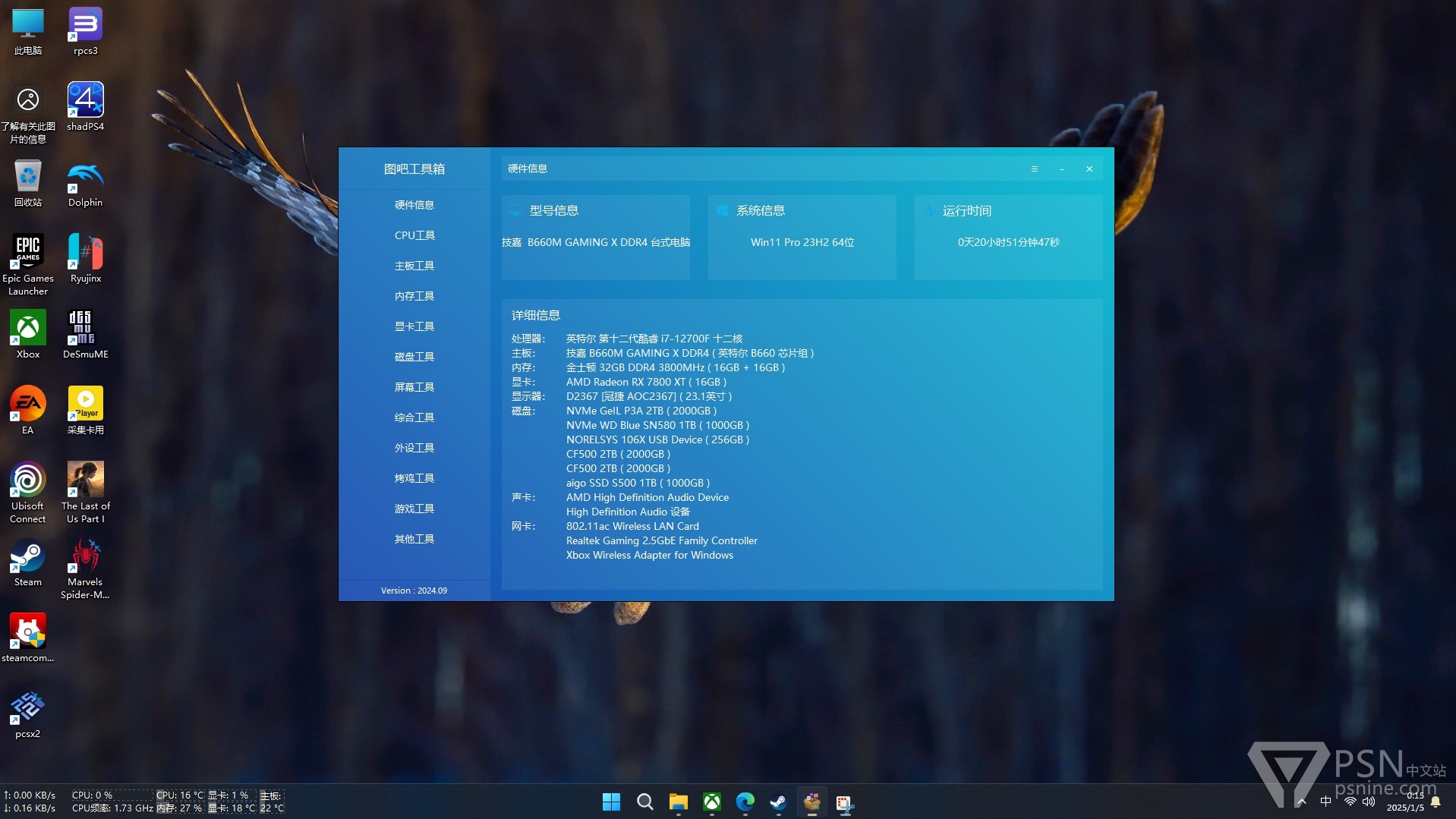Image resolution: width=1456 pixels, height=819 pixels.
Task: Open the toolbox hamburger menu icon
Action: (1034, 169)
